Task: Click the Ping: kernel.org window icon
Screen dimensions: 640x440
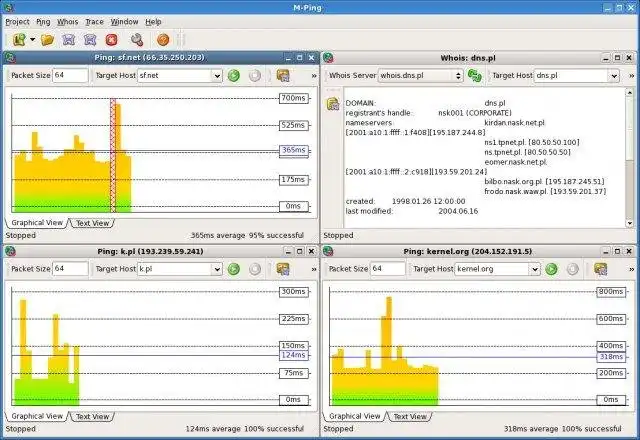Action: [x=328, y=251]
